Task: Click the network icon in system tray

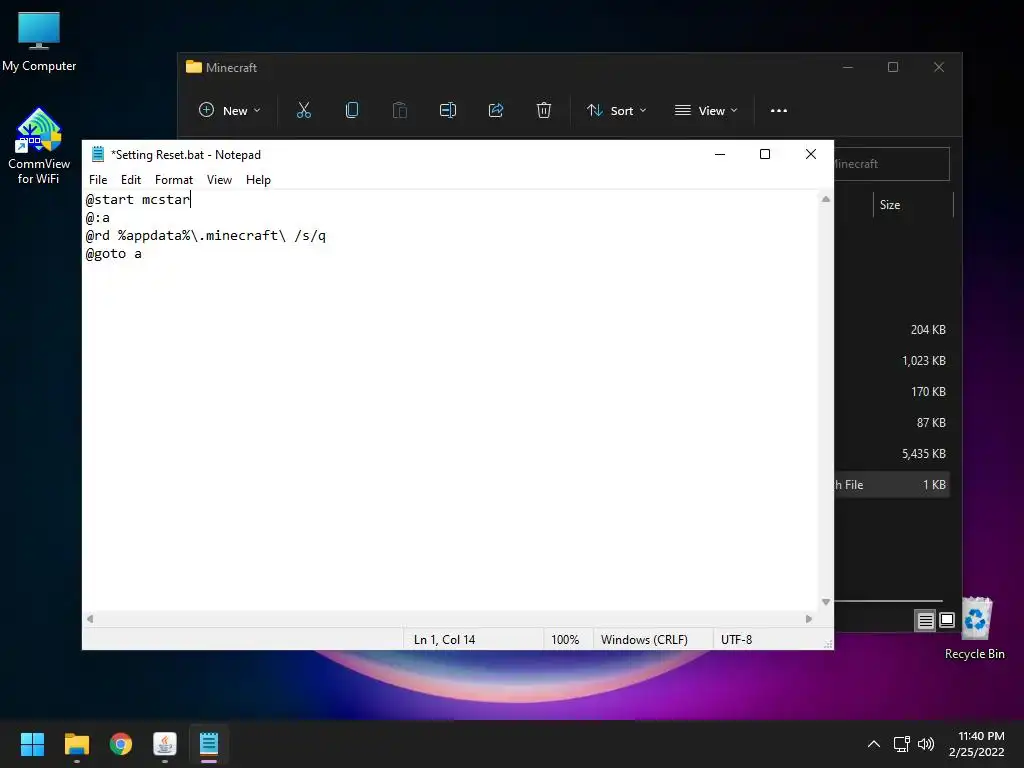Action: tap(902, 744)
